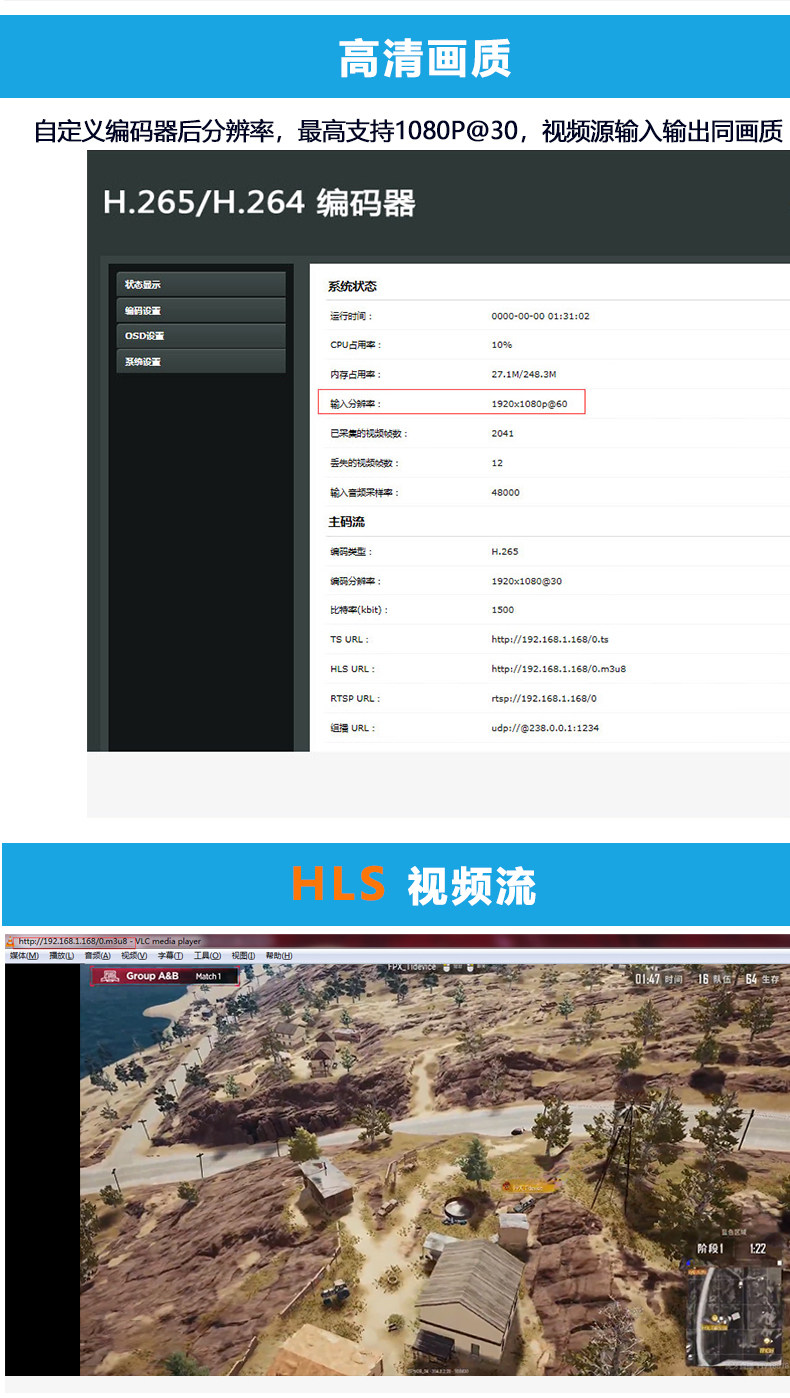Click the VLC cone icon in title bar
This screenshot has height=1398, width=790.
point(10,942)
